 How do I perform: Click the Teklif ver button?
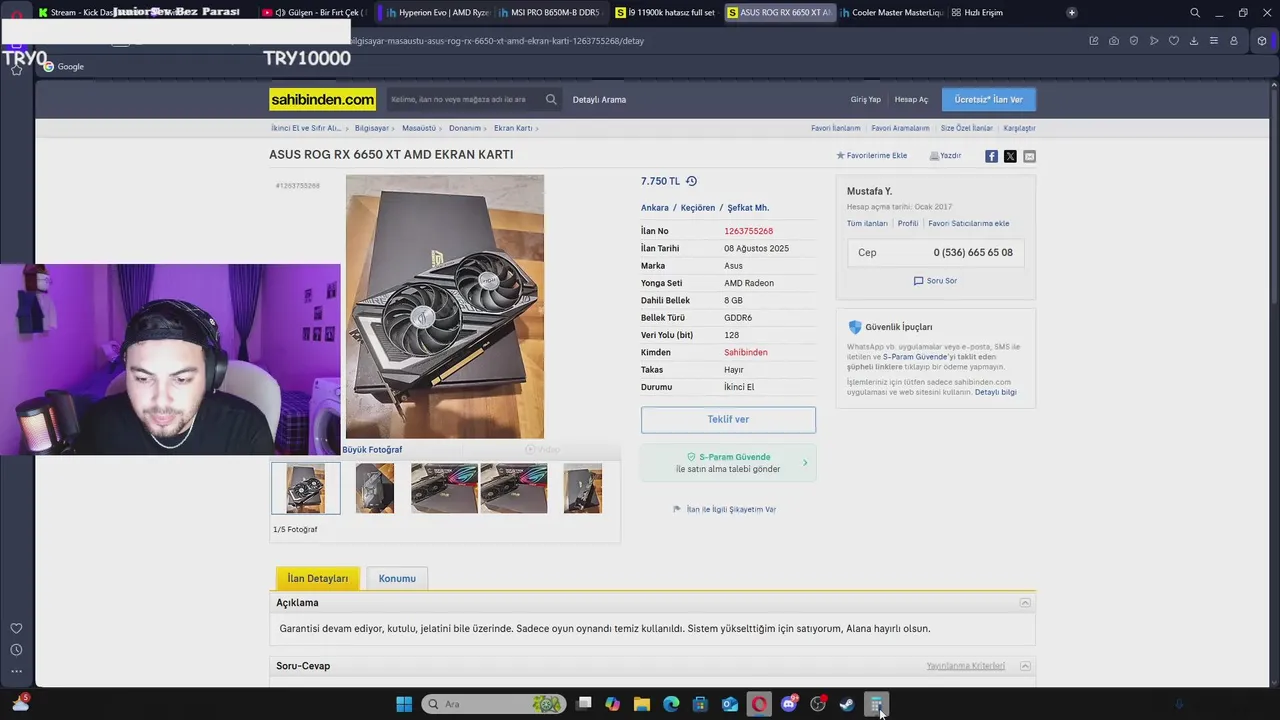(x=728, y=419)
